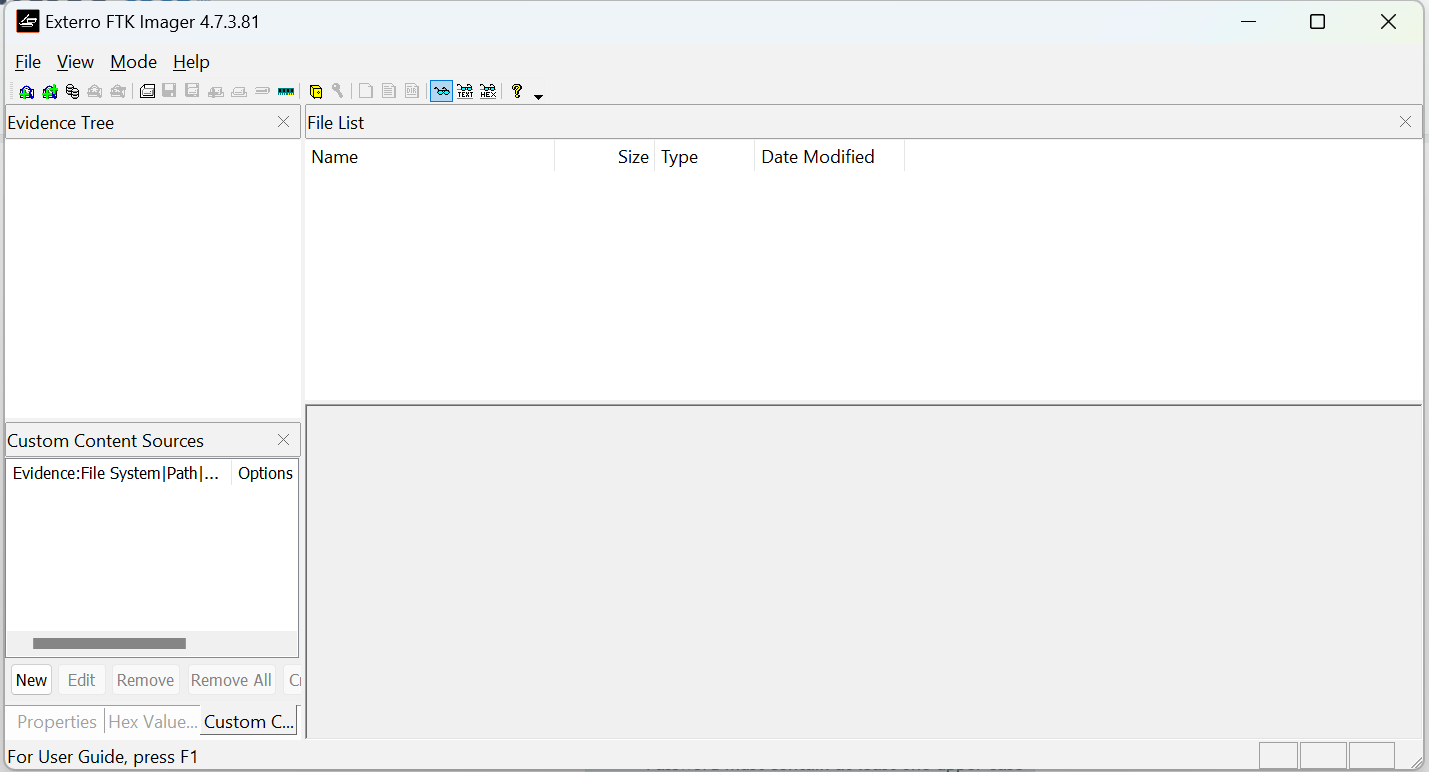The height and width of the screenshot is (772, 1429).
Task: Open the Help menu
Action: pyautogui.click(x=191, y=62)
